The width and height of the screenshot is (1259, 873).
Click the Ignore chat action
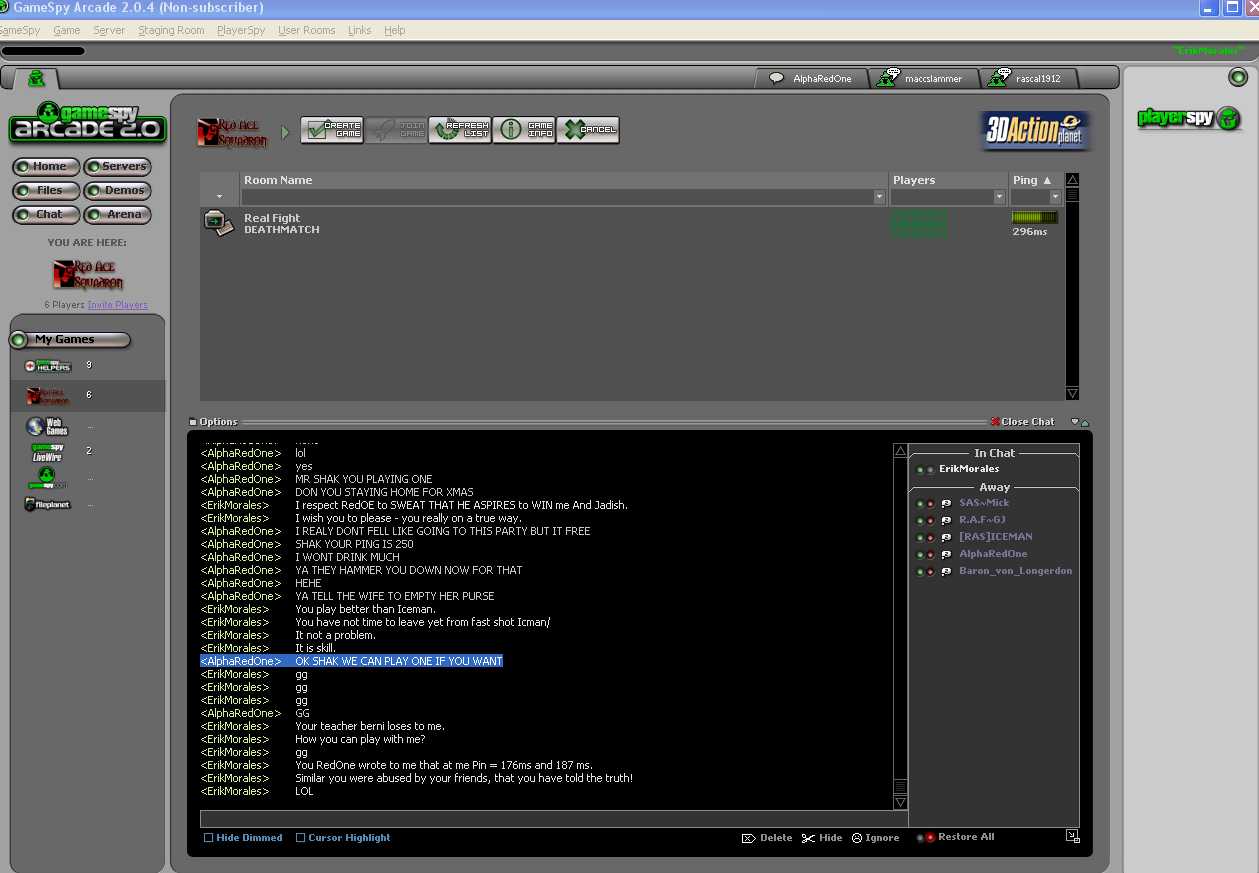click(875, 838)
